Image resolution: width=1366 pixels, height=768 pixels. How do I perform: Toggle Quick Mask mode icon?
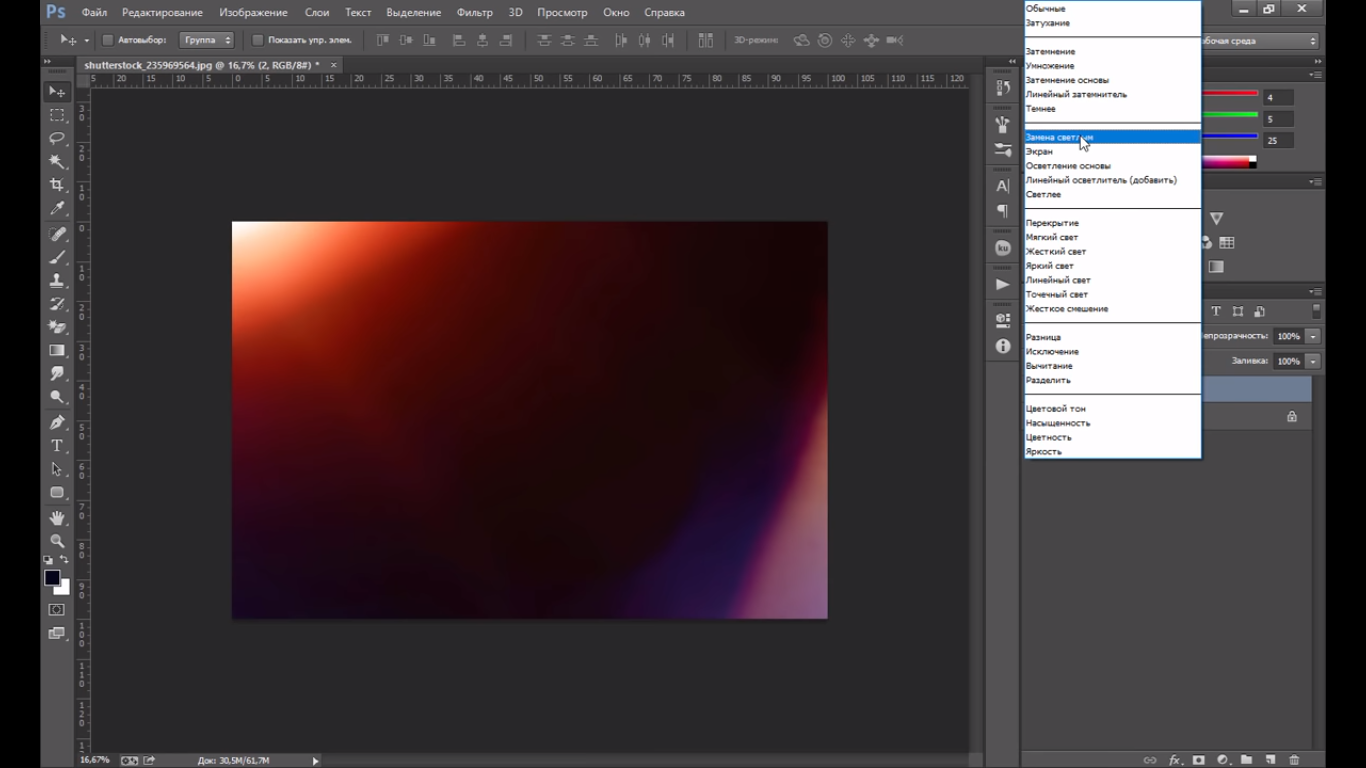pos(57,610)
